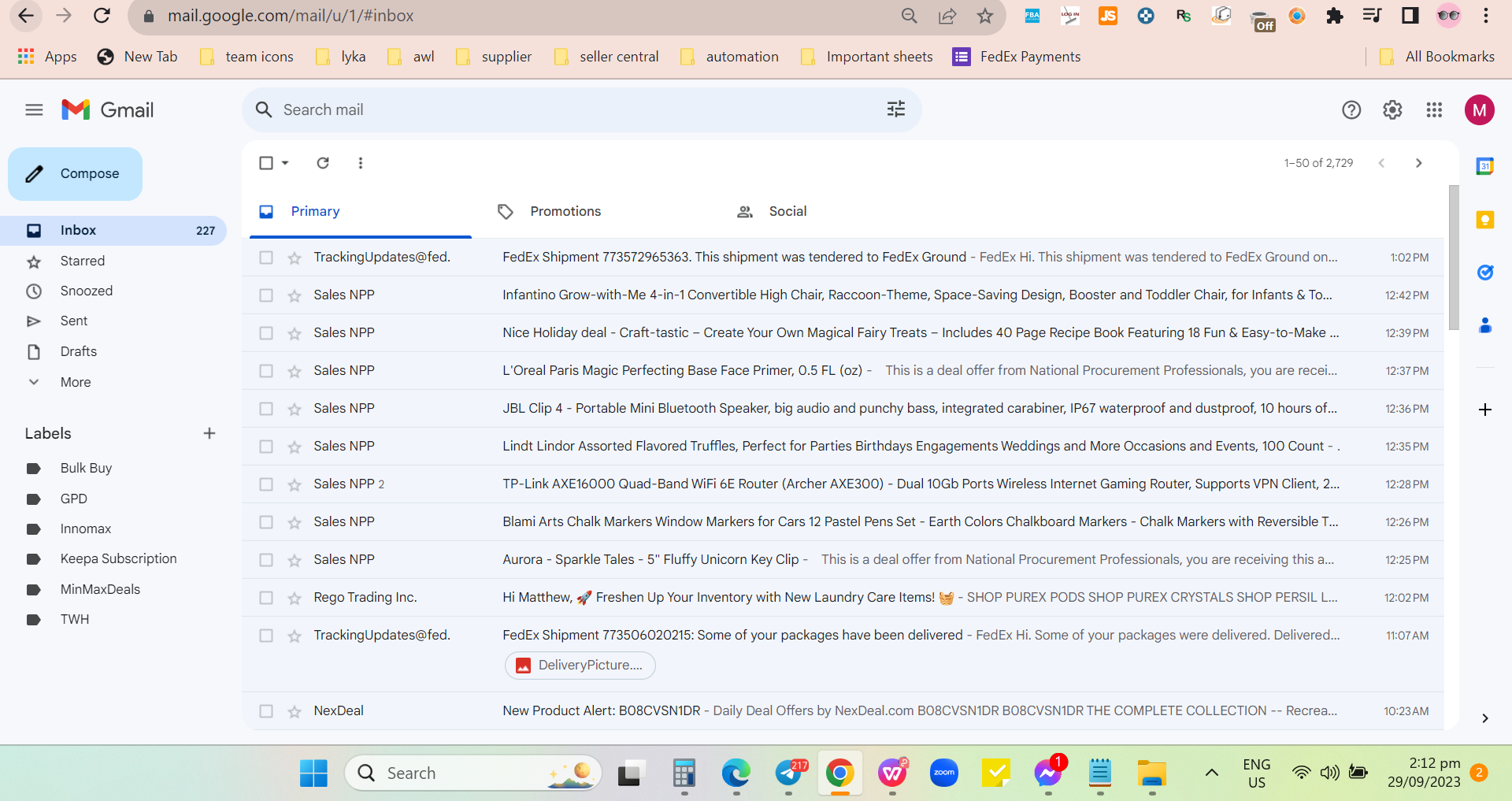Open Chrome side panel icon

pos(1410,16)
